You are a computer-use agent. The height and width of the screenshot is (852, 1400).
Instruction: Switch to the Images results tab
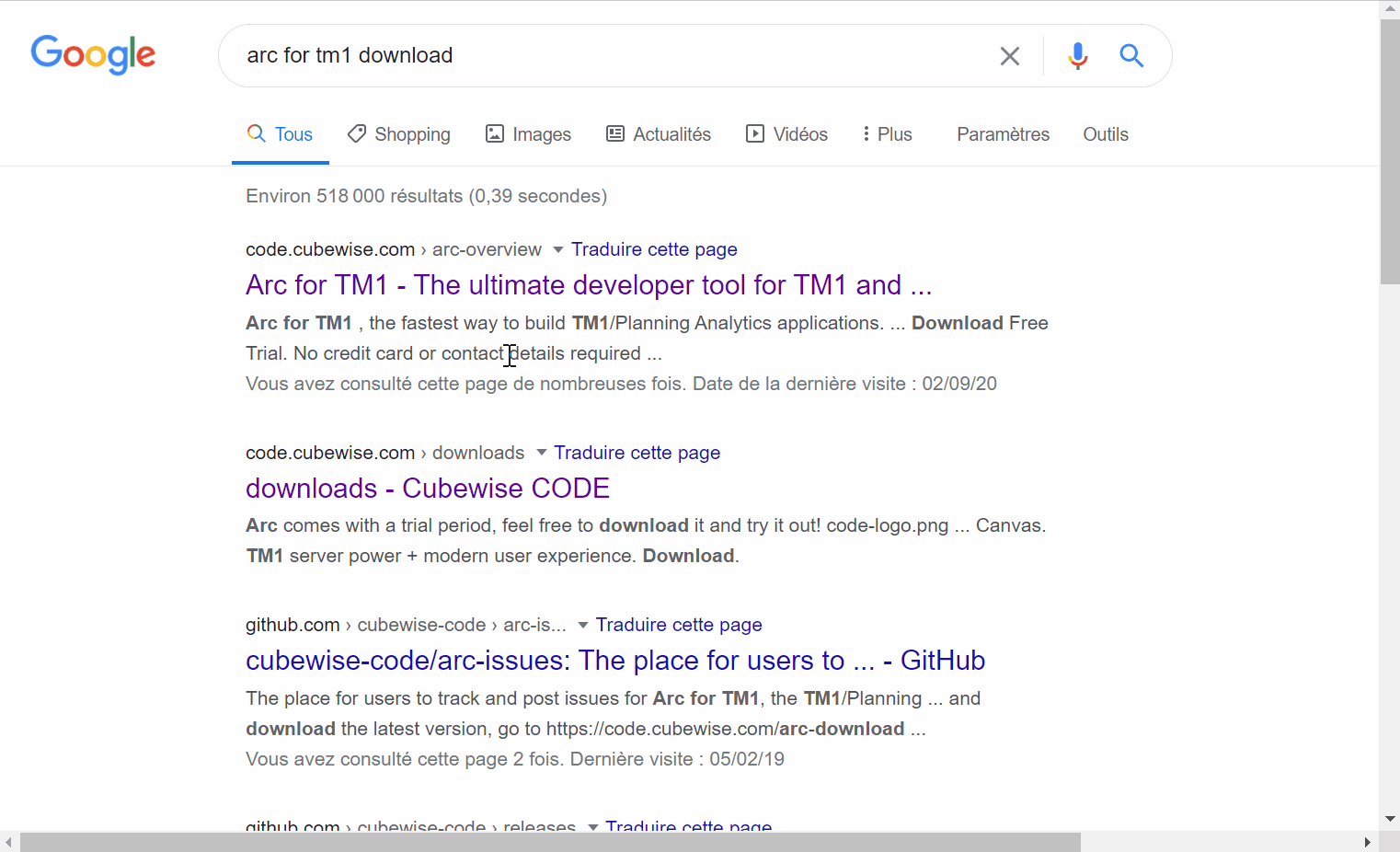coord(529,134)
